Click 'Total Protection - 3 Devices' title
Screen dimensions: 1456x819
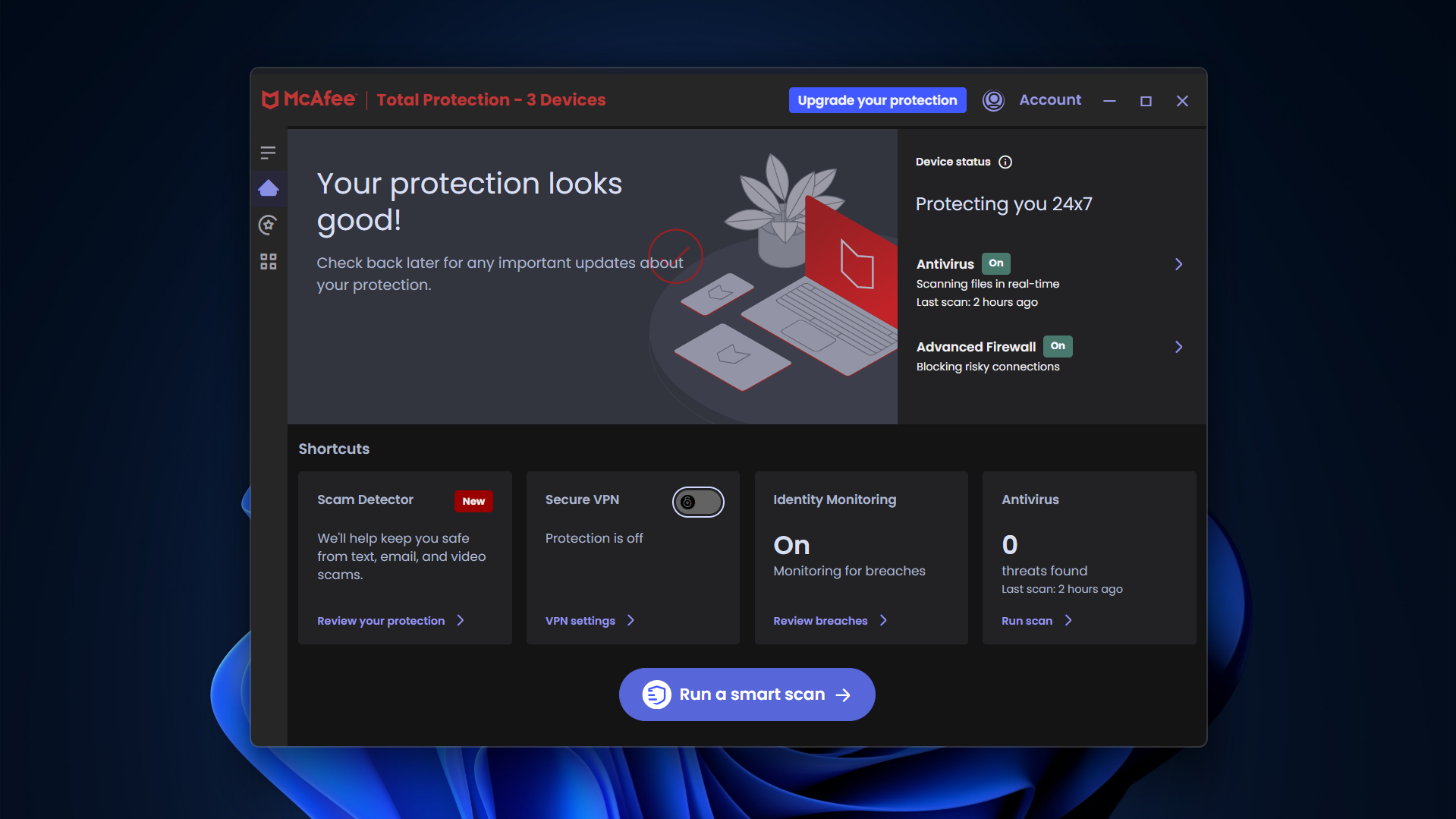tap(491, 99)
